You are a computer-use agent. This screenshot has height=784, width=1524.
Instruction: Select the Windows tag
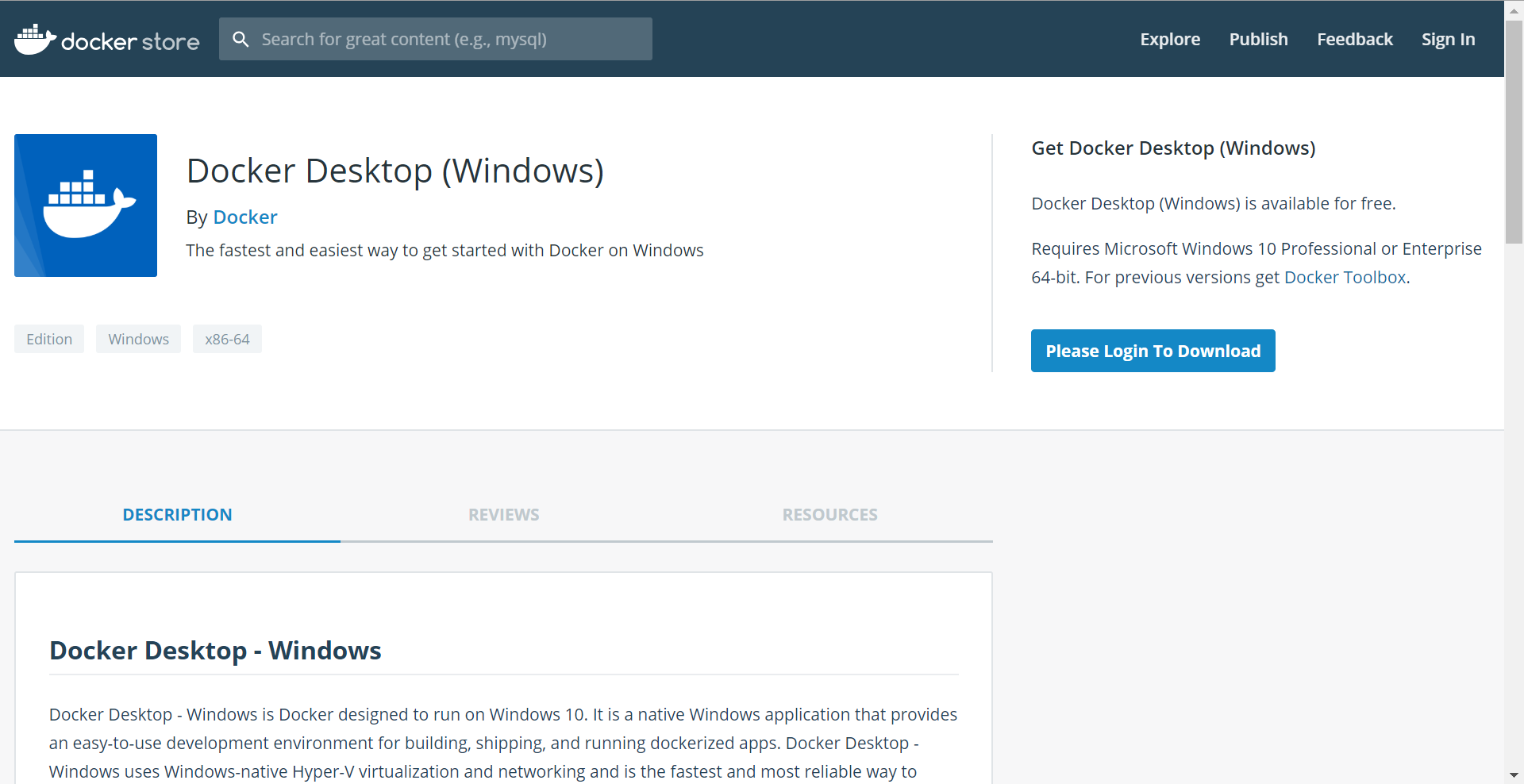(x=138, y=339)
